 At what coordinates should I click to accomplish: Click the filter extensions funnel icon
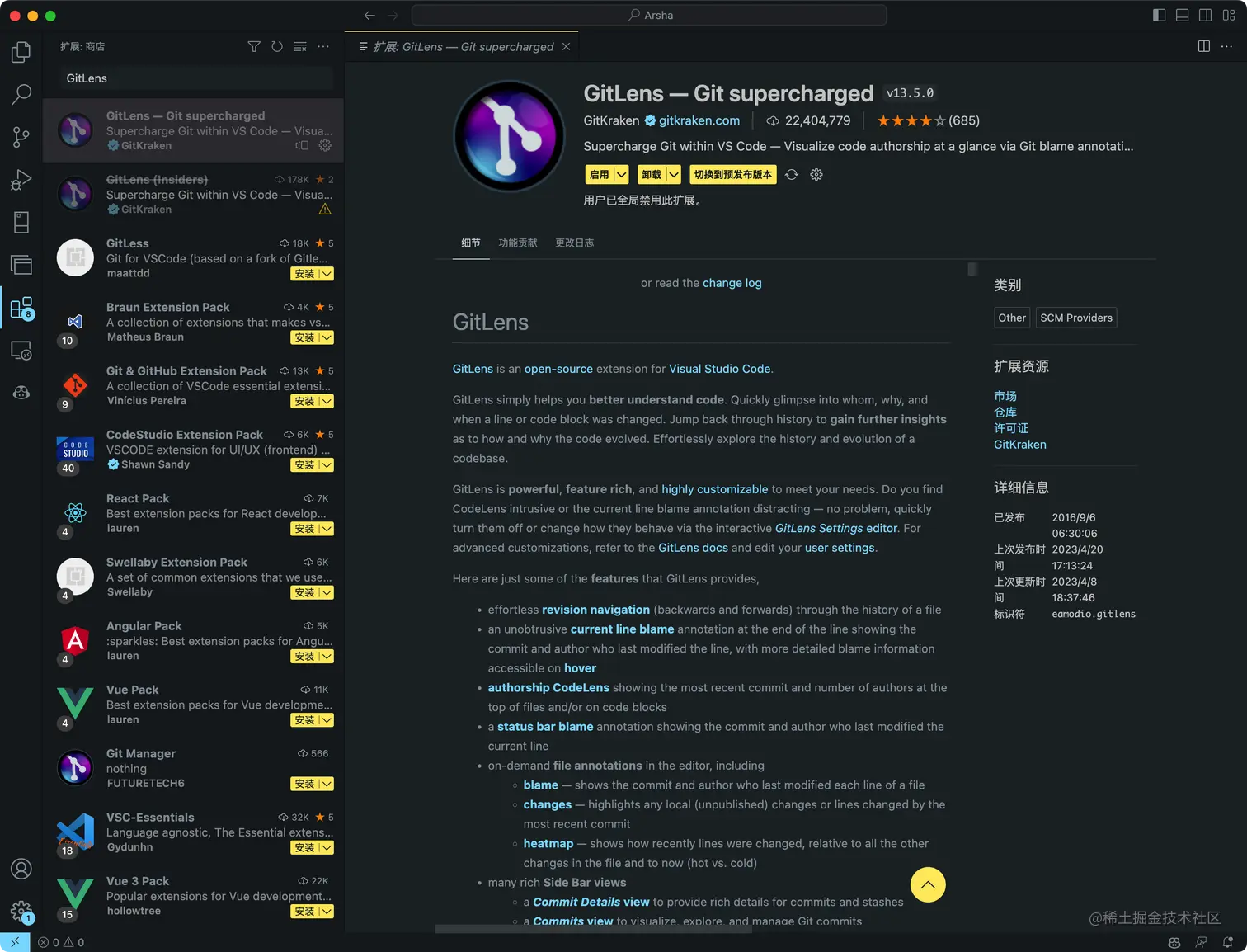(254, 47)
